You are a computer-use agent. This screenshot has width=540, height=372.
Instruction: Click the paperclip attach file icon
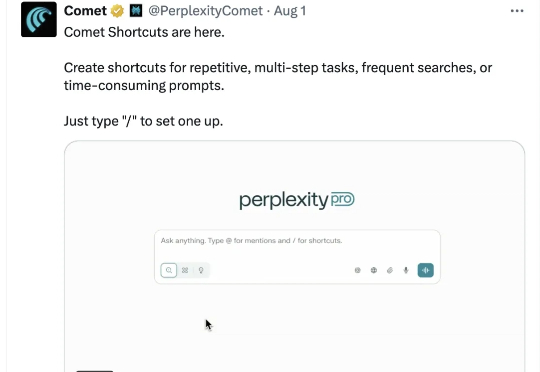pyautogui.click(x=390, y=270)
